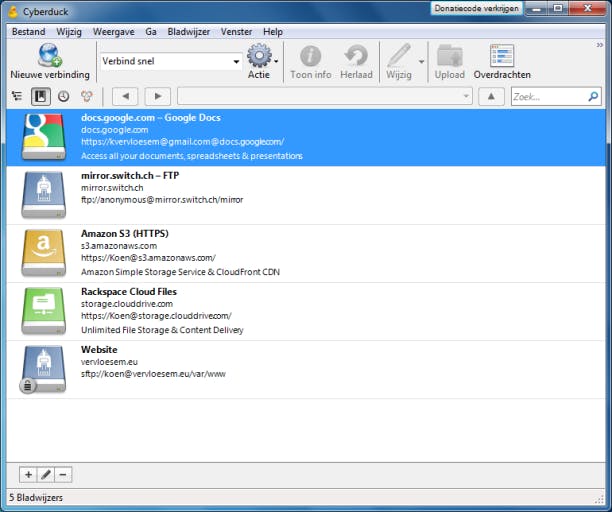612x512 pixels.
Task: Click the Cyberduck duck title icon
Action: click(x=13, y=12)
